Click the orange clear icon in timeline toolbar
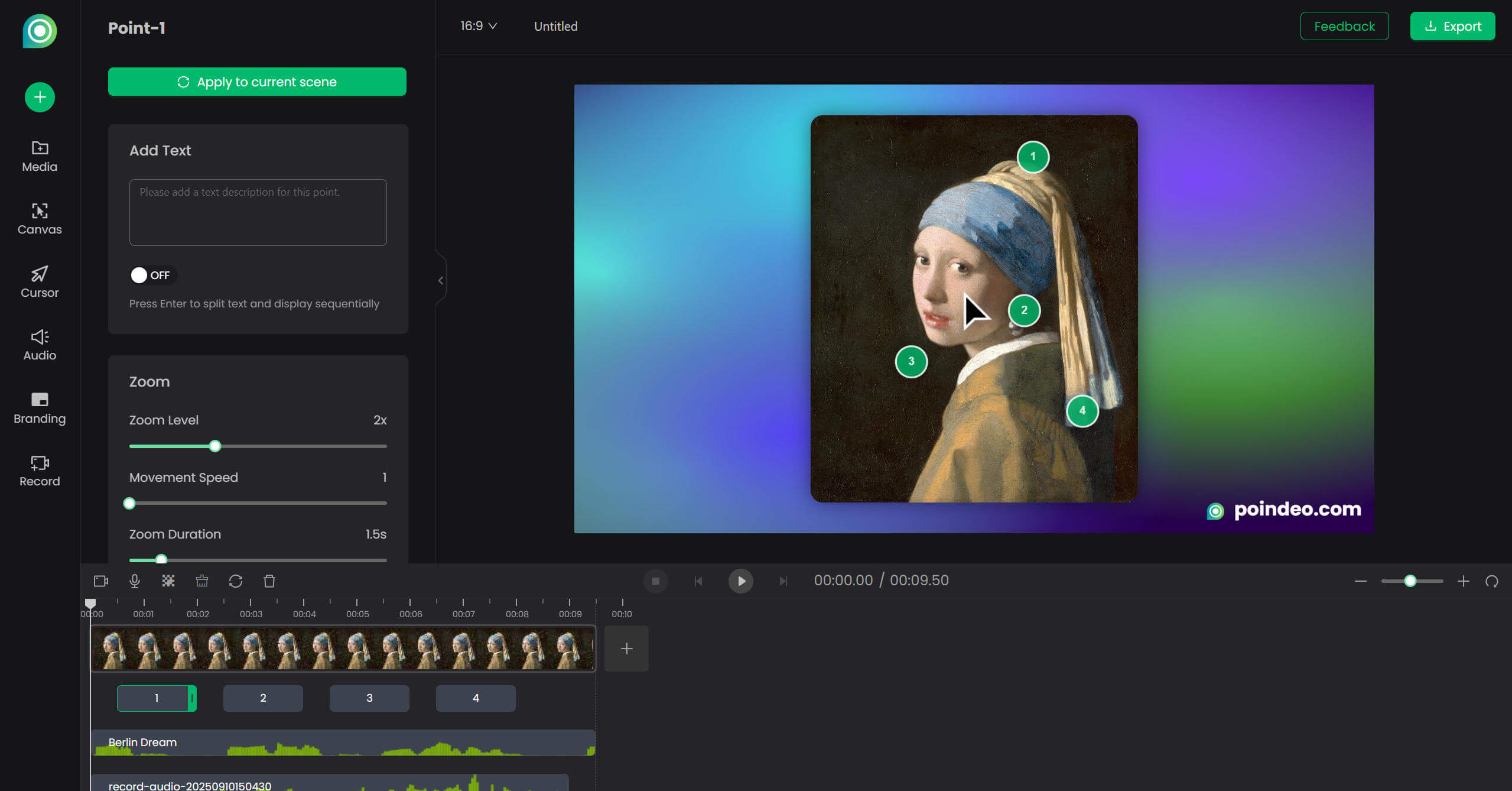The image size is (1512, 791). tap(202, 581)
